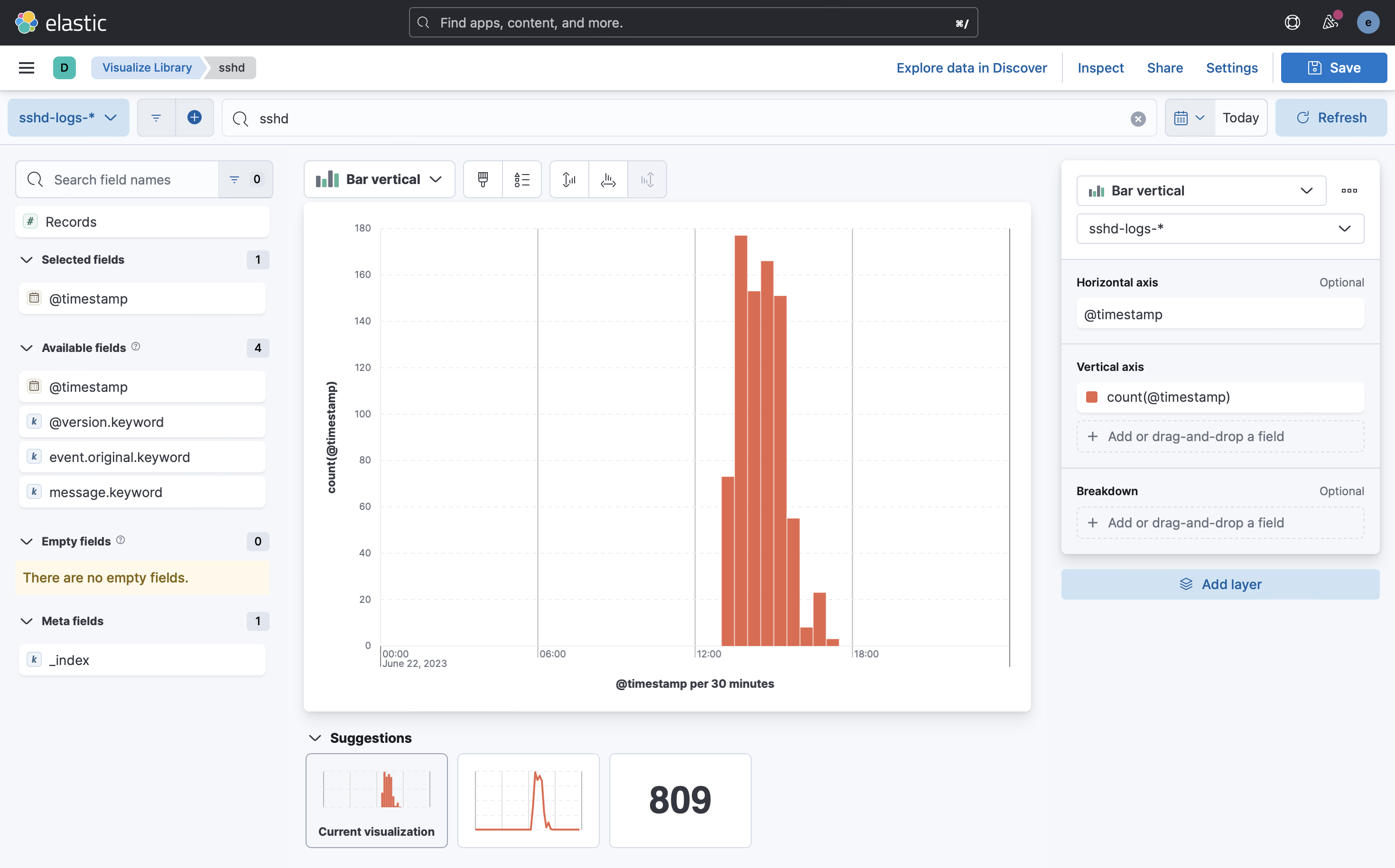
Task: Open the help menu icon
Action: point(1292,22)
